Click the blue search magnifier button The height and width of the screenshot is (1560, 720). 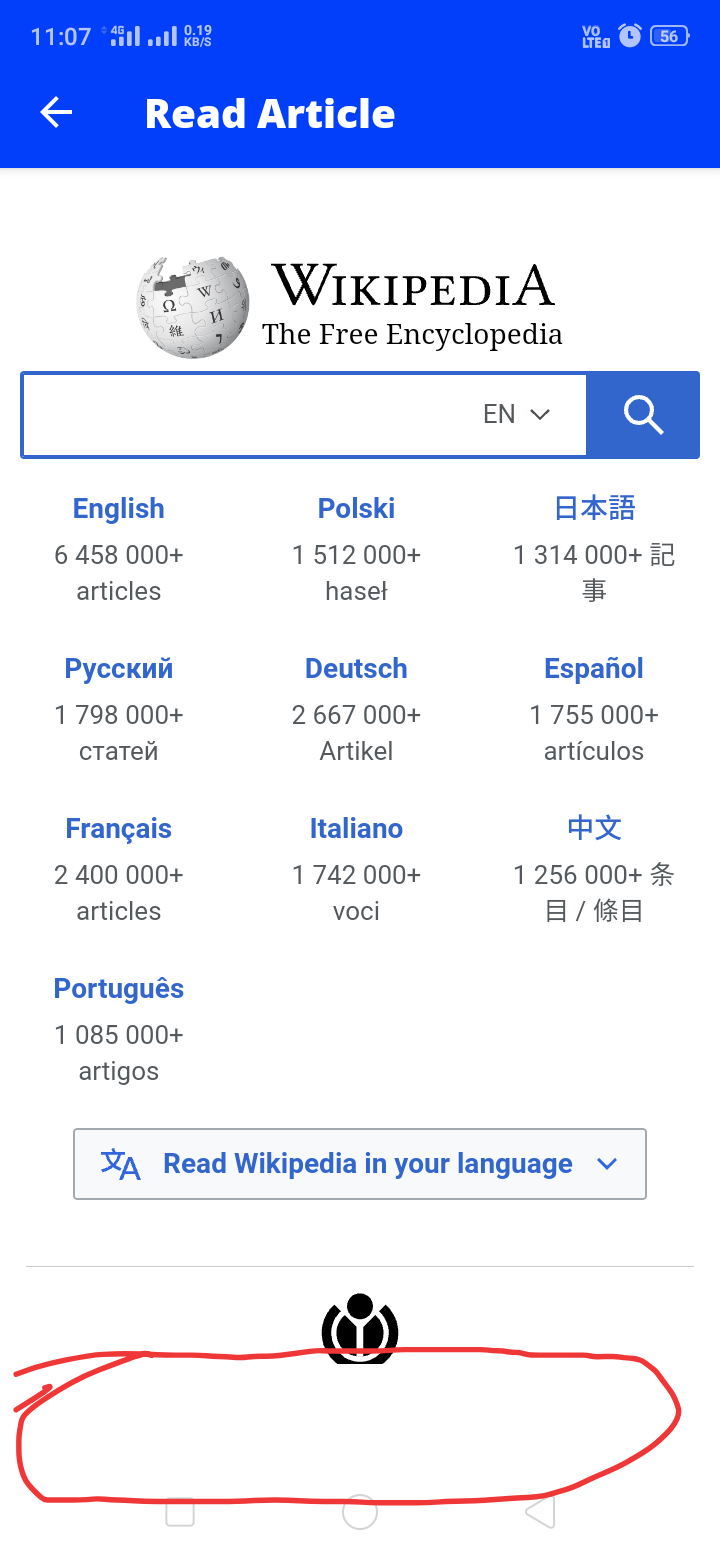pyautogui.click(x=643, y=414)
